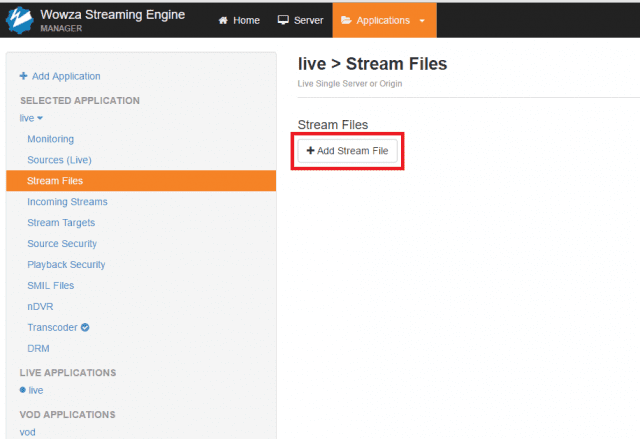Open Playback Security settings
This screenshot has height=439, width=640.
[x=66, y=265]
